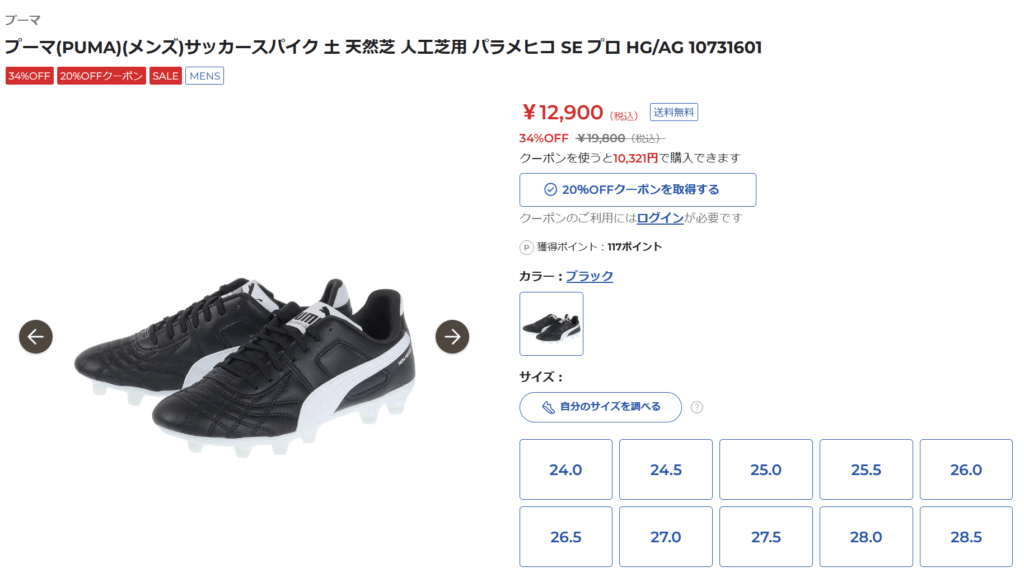Choose the 27.0 size box
The image size is (1024, 572).
click(665, 537)
